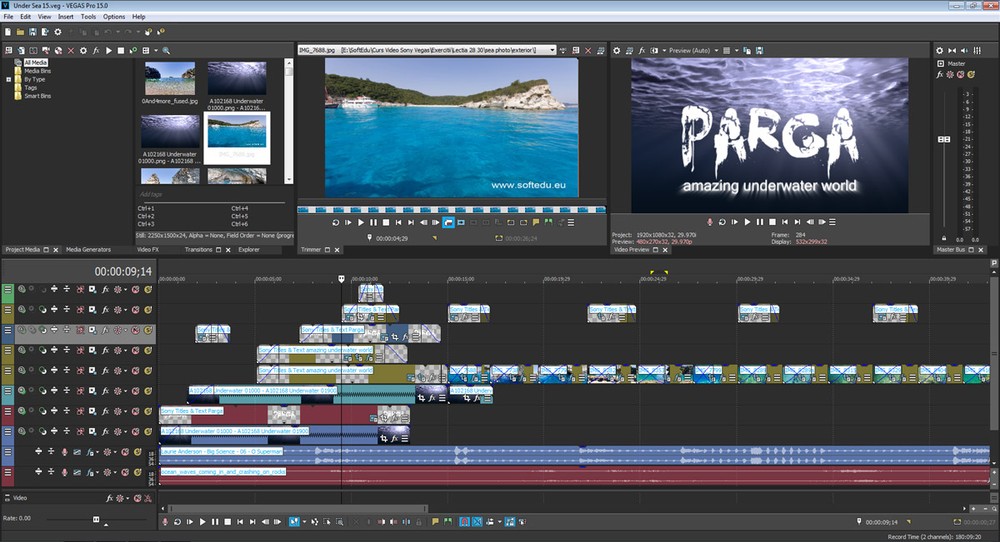Open Media FX in the Project Media toolbar
1000x542 pixels.
click(x=96, y=50)
